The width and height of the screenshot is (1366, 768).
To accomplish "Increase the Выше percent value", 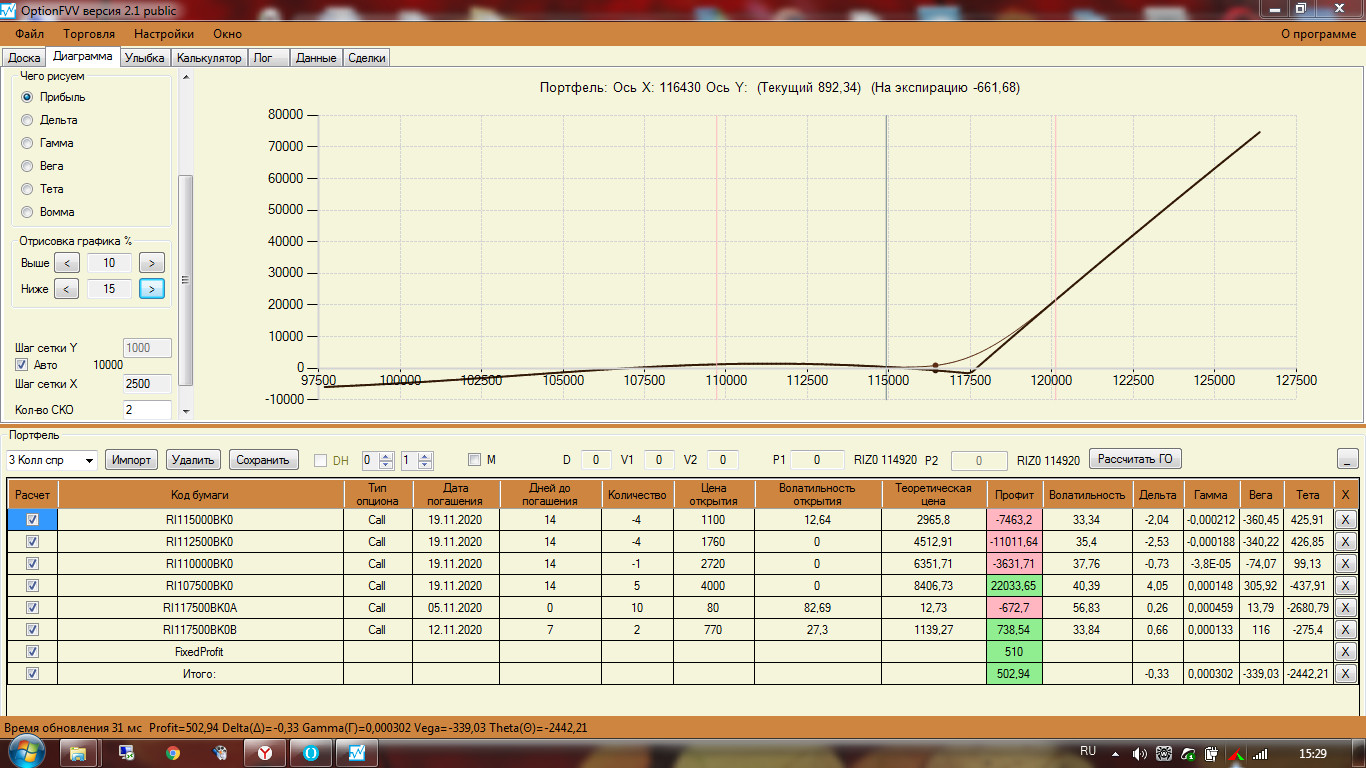I will click(x=152, y=263).
